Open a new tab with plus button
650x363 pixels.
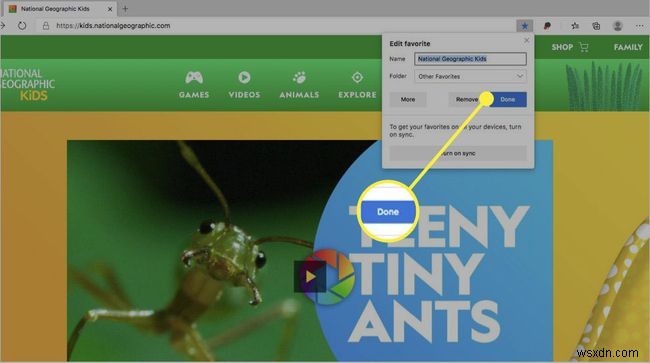pyautogui.click(x=125, y=8)
